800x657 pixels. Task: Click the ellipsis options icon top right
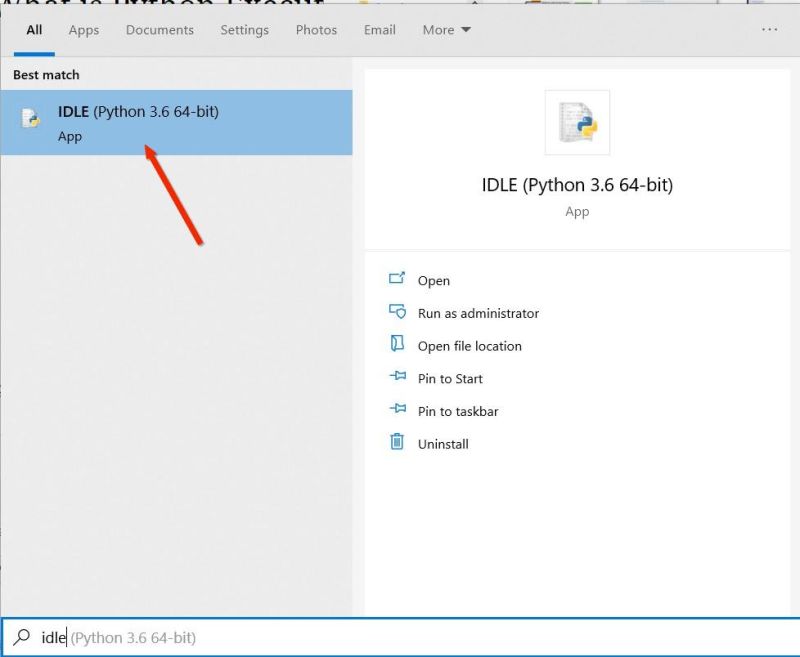(768, 30)
